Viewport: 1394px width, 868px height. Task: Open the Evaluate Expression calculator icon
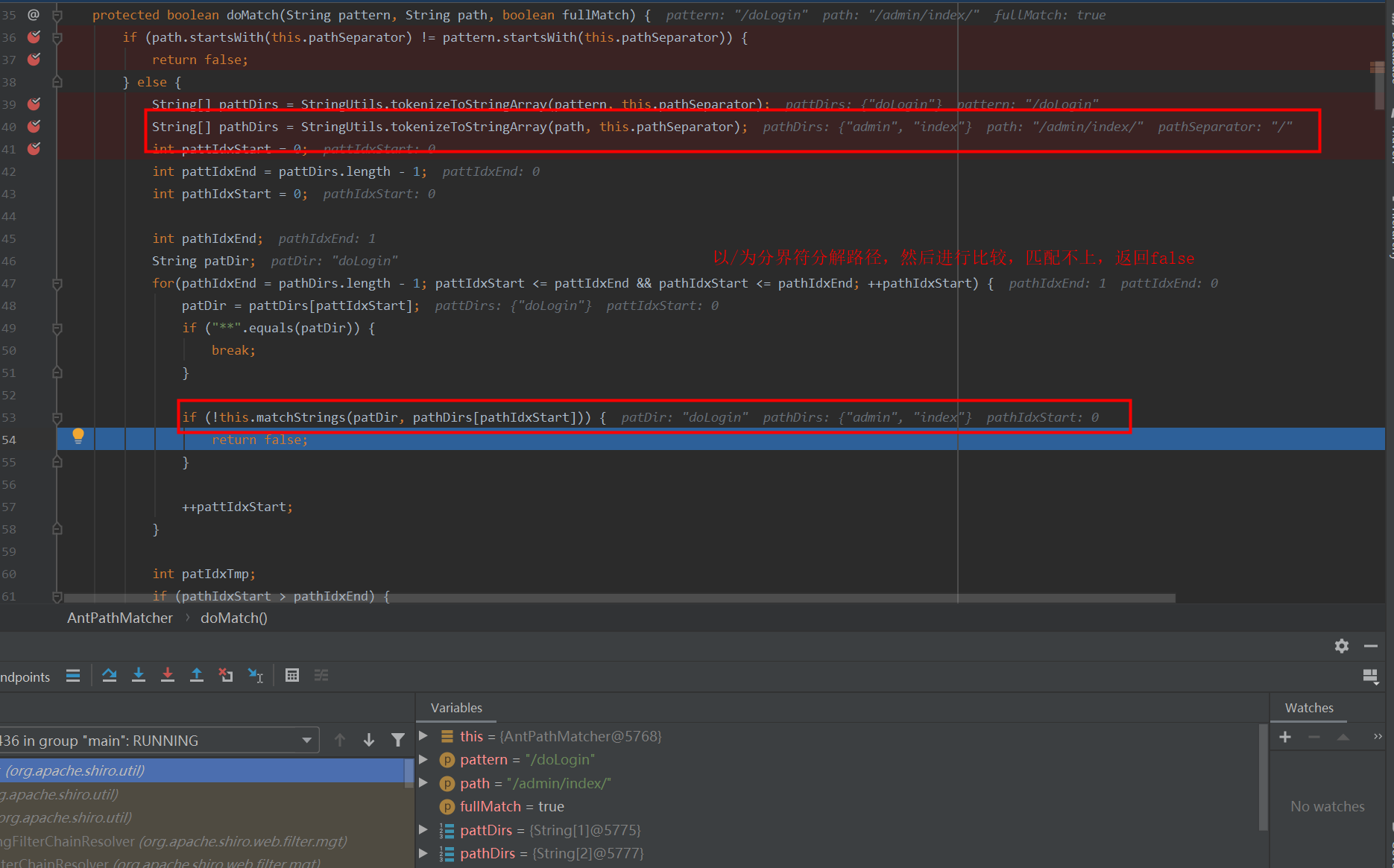[292, 675]
